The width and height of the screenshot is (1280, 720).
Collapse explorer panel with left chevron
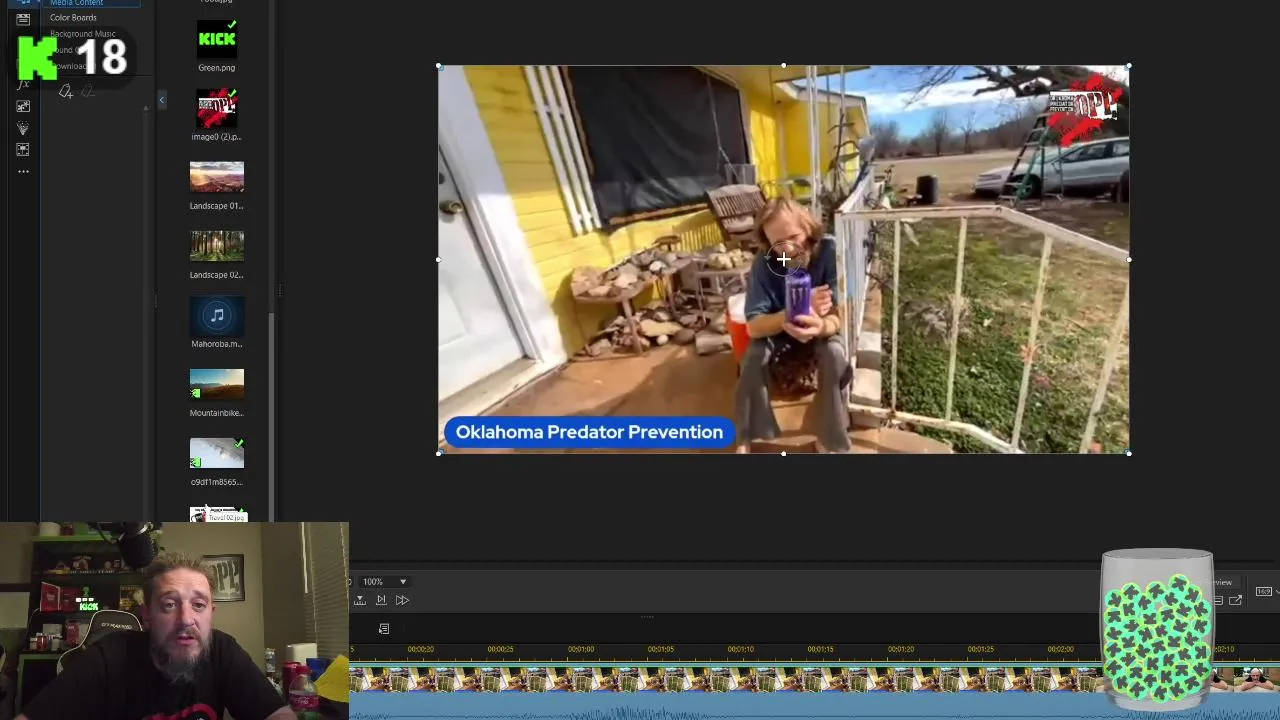161,99
